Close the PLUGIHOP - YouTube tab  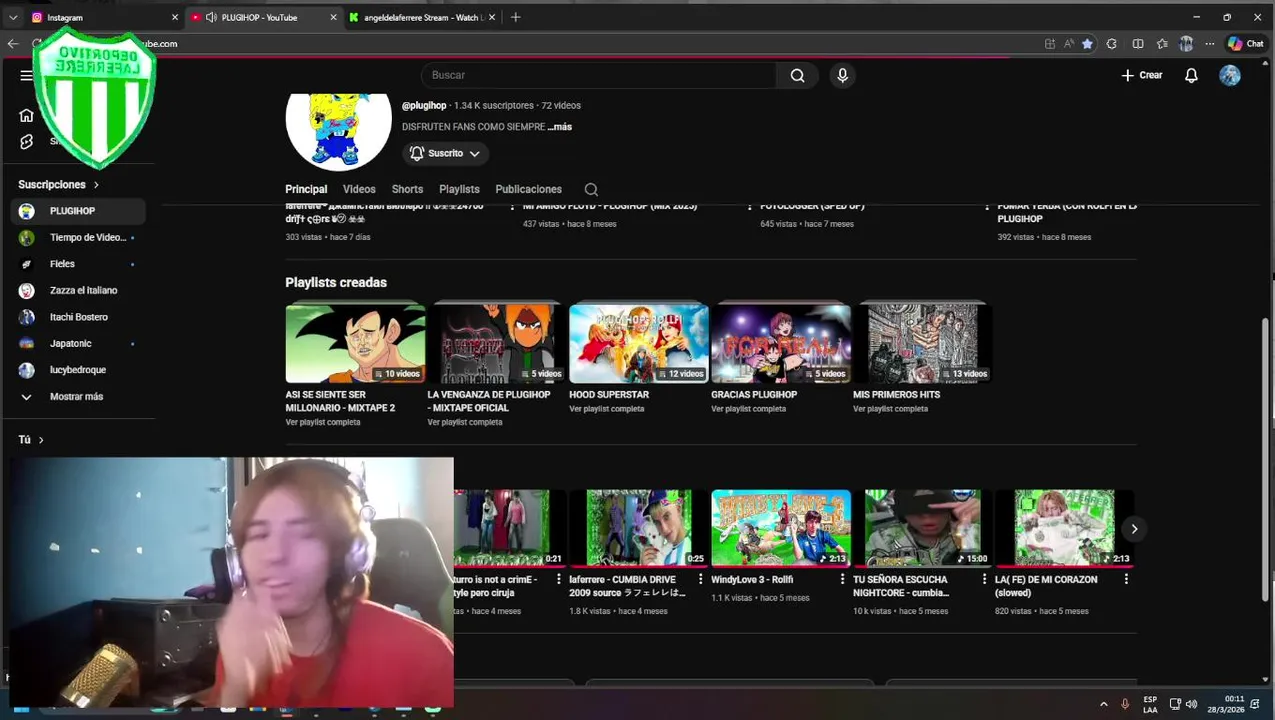click(333, 17)
